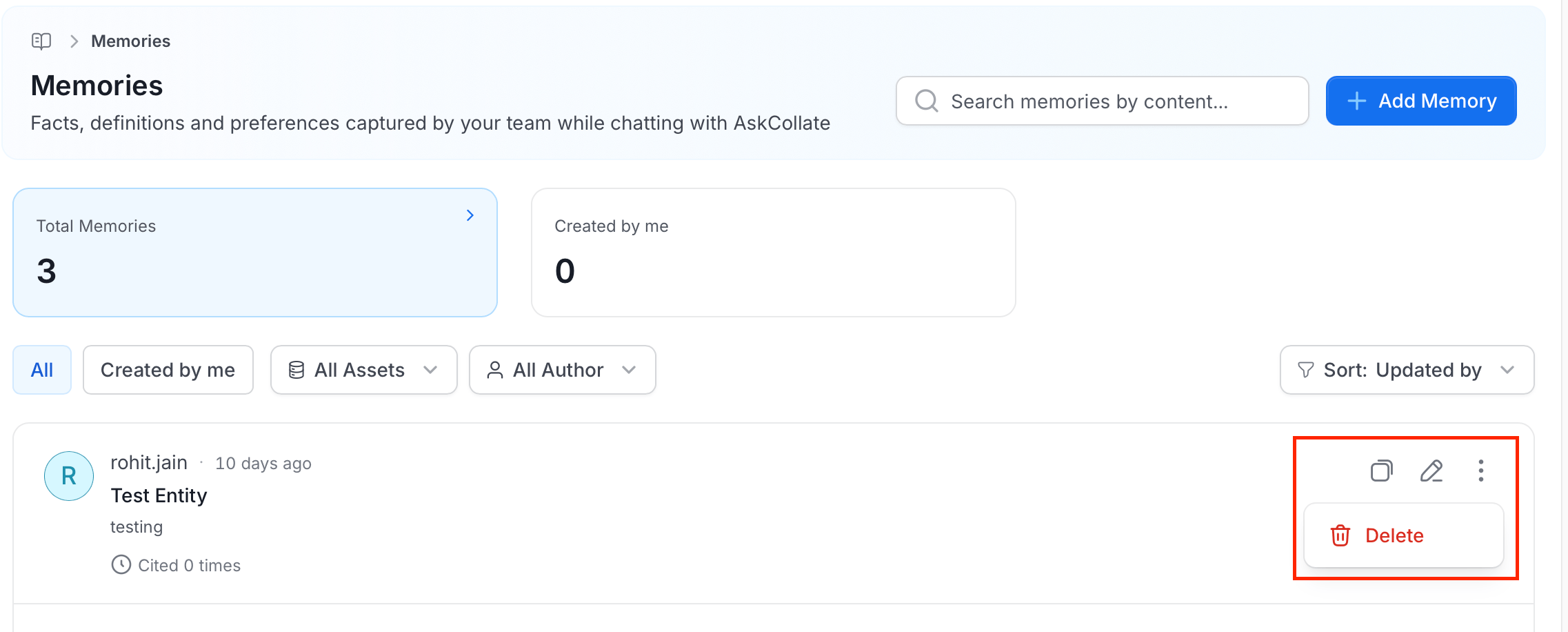Image resolution: width=1568 pixels, height=632 pixels.
Task: Click the Memories breadcrumb item
Action: 130,41
